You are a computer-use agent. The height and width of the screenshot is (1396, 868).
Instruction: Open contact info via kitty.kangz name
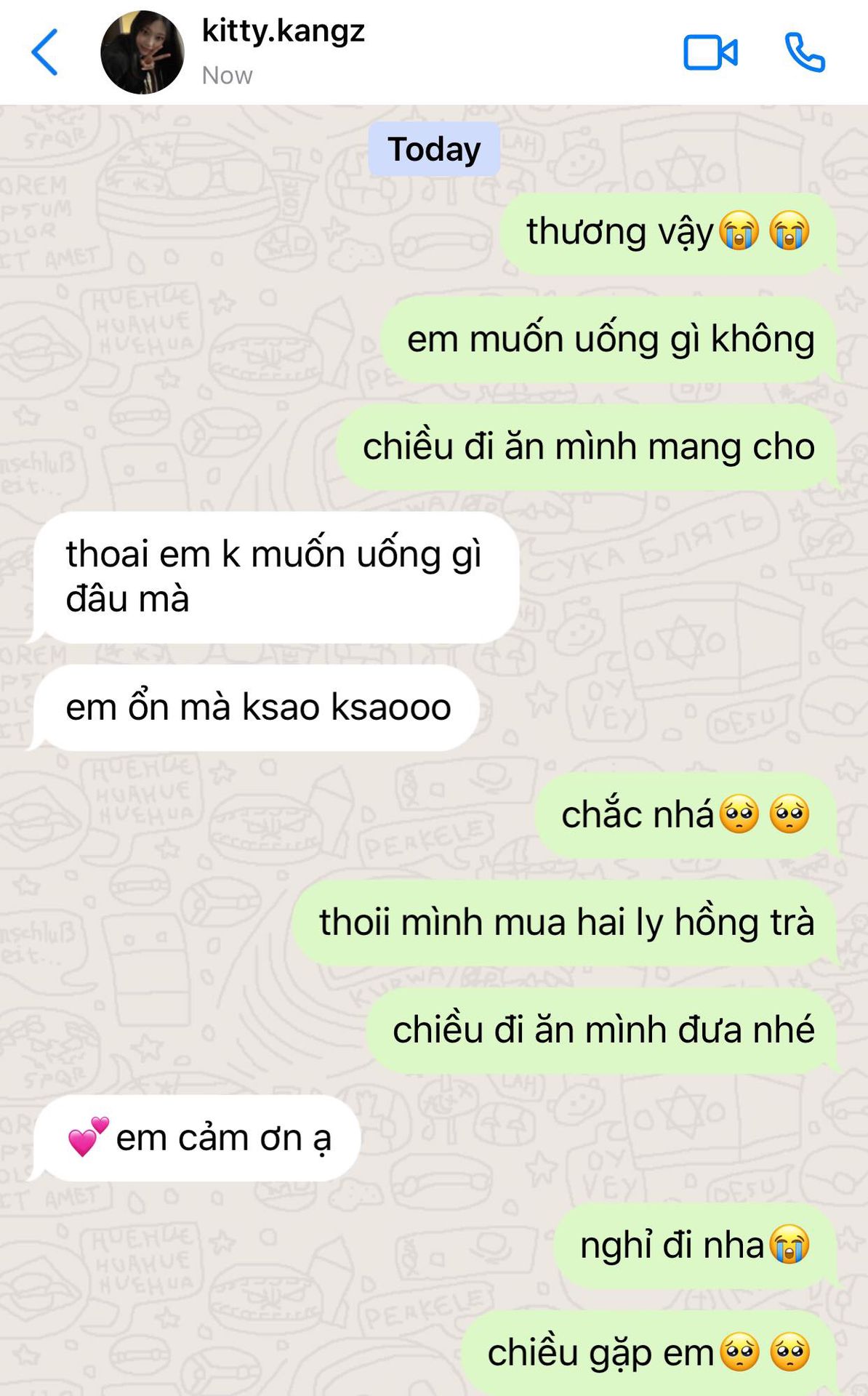(x=283, y=31)
